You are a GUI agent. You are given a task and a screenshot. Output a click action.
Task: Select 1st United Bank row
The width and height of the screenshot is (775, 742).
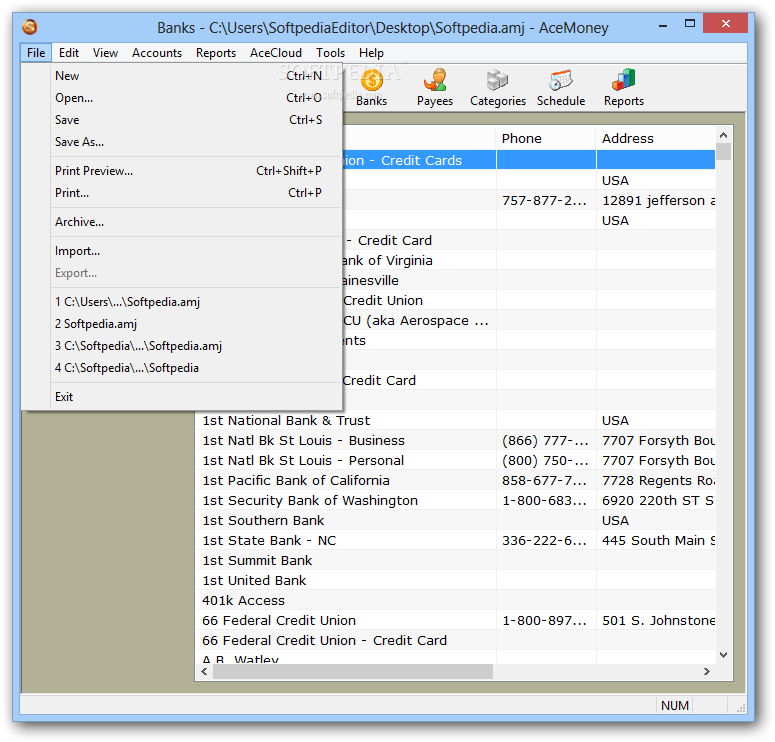pyautogui.click(x=455, y=580)
